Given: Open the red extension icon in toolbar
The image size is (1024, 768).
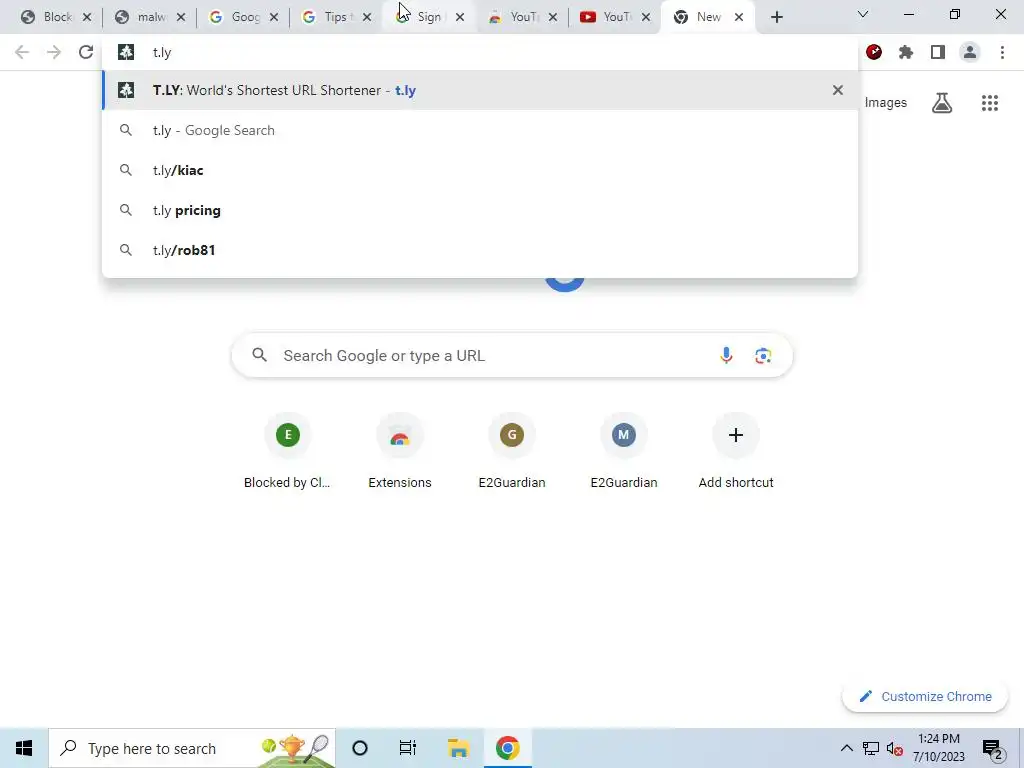Looking at the screenshot, I should [x=874, y=52].
